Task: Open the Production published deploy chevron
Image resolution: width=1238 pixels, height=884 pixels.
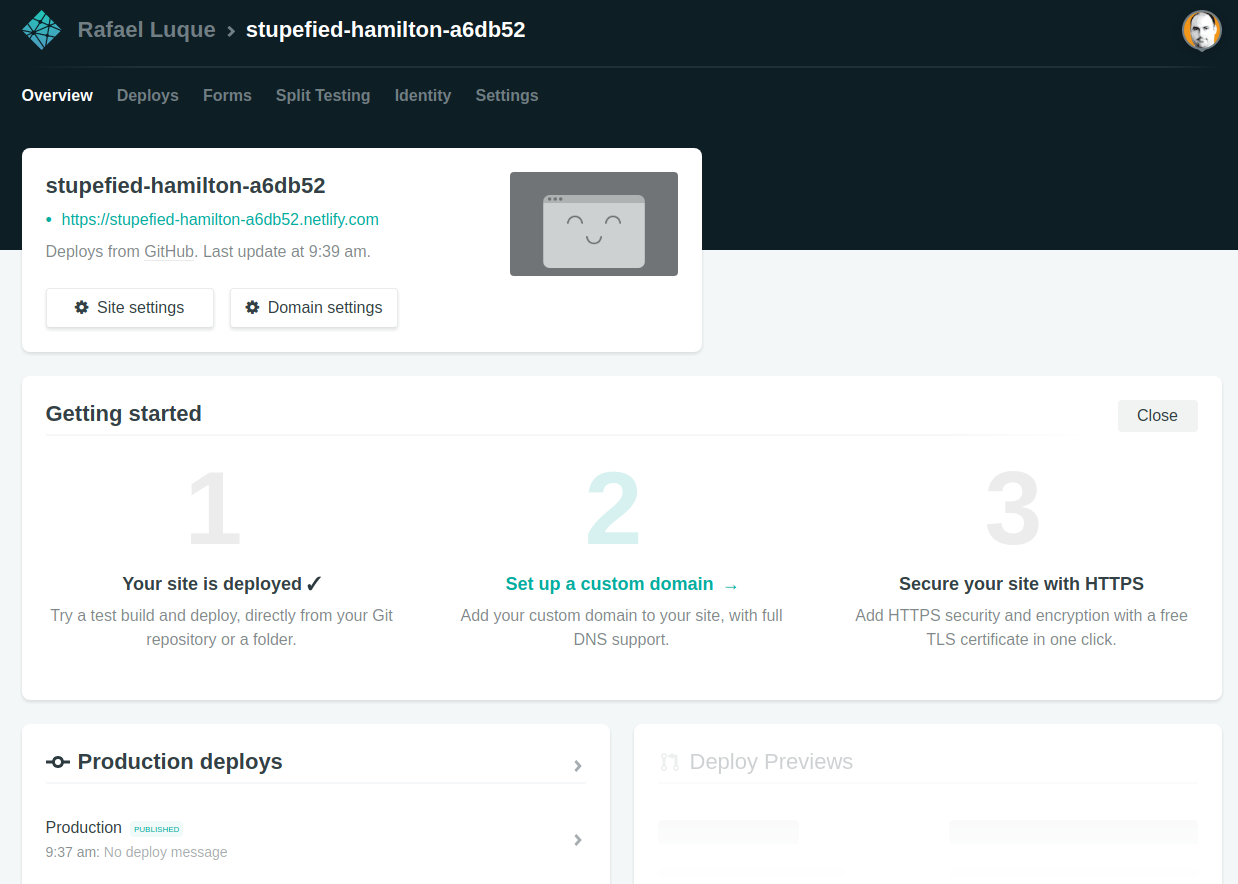Action: (578, 840)
